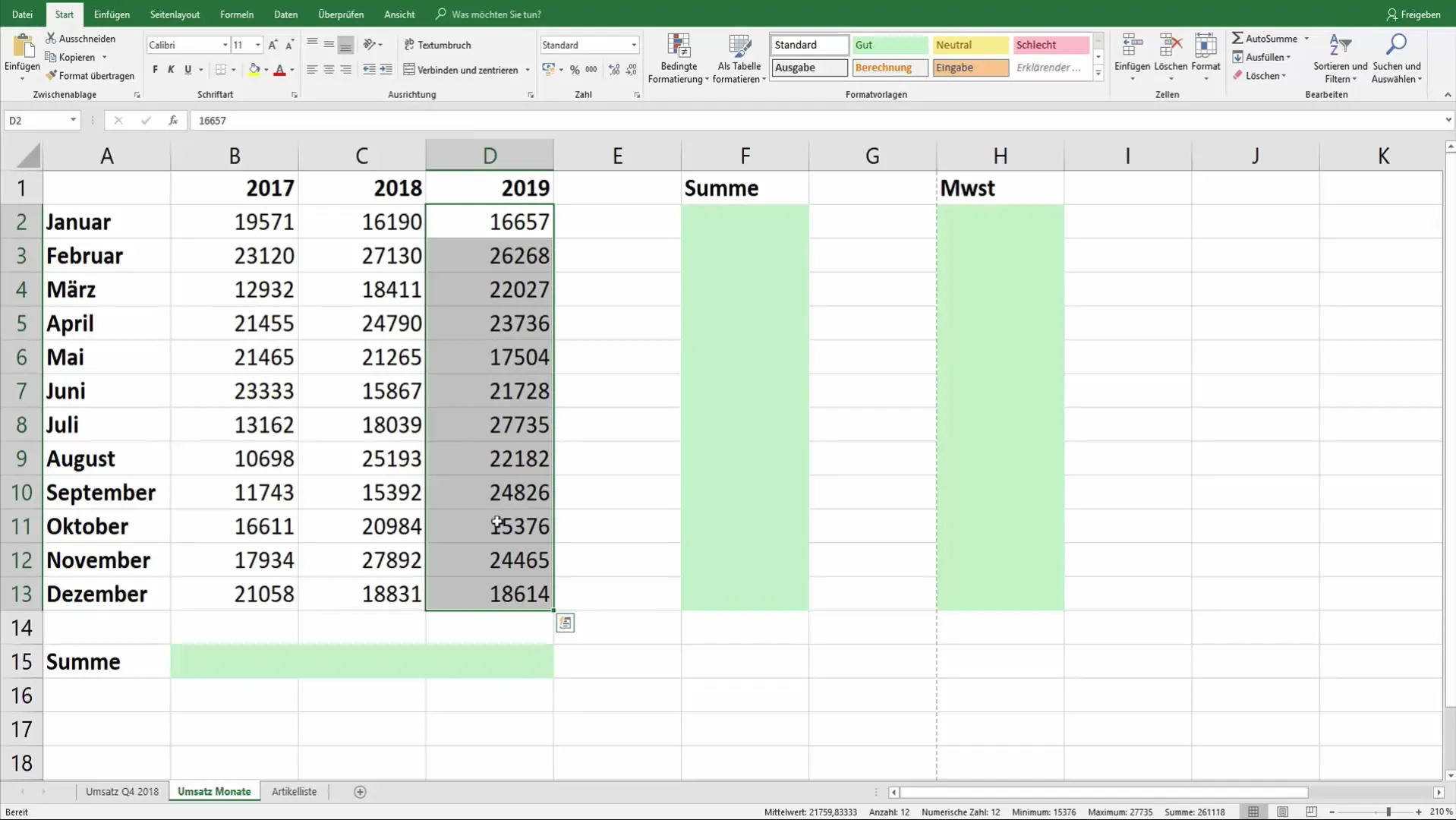Add a decimal place

click(614, 69)
